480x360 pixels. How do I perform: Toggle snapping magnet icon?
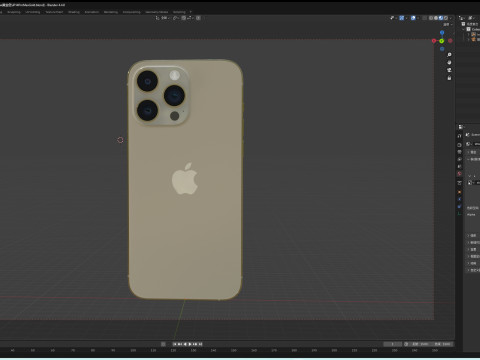184,18
